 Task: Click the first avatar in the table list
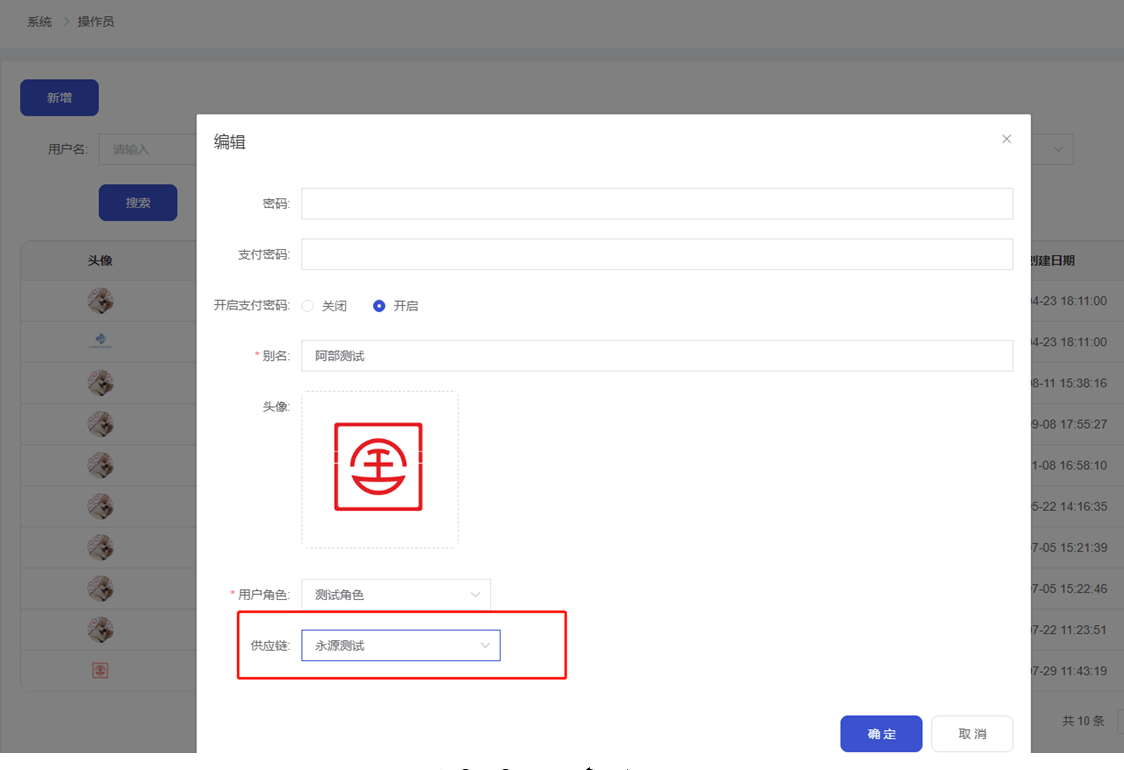(100, 300)
